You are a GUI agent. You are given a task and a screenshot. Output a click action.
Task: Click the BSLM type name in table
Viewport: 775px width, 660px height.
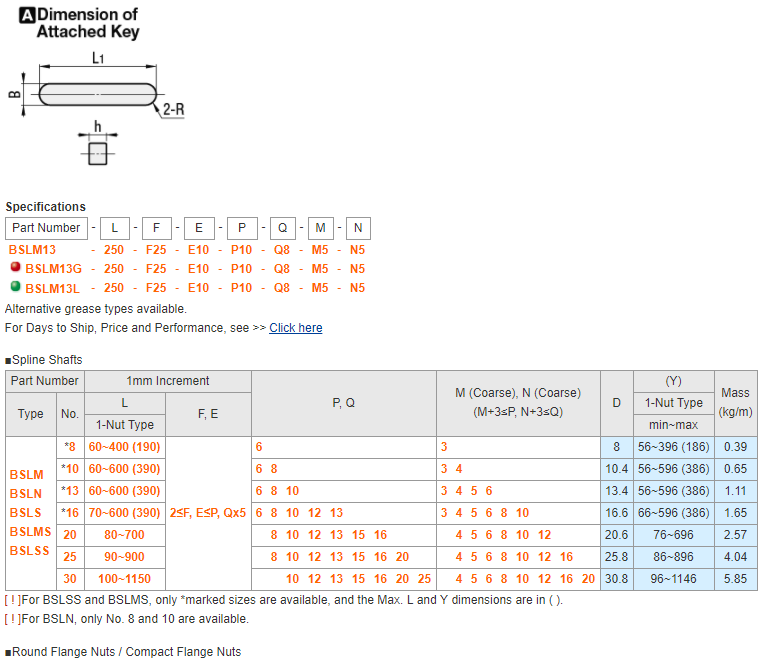coord(27,475)
